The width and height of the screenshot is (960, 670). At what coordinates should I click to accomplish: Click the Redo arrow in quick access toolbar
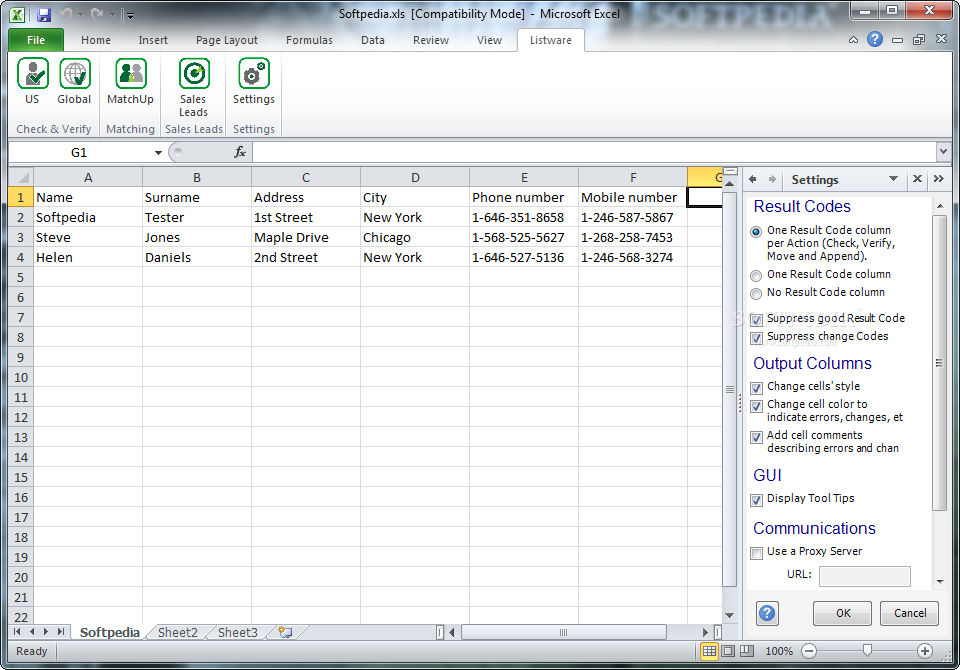pos(97,14)
